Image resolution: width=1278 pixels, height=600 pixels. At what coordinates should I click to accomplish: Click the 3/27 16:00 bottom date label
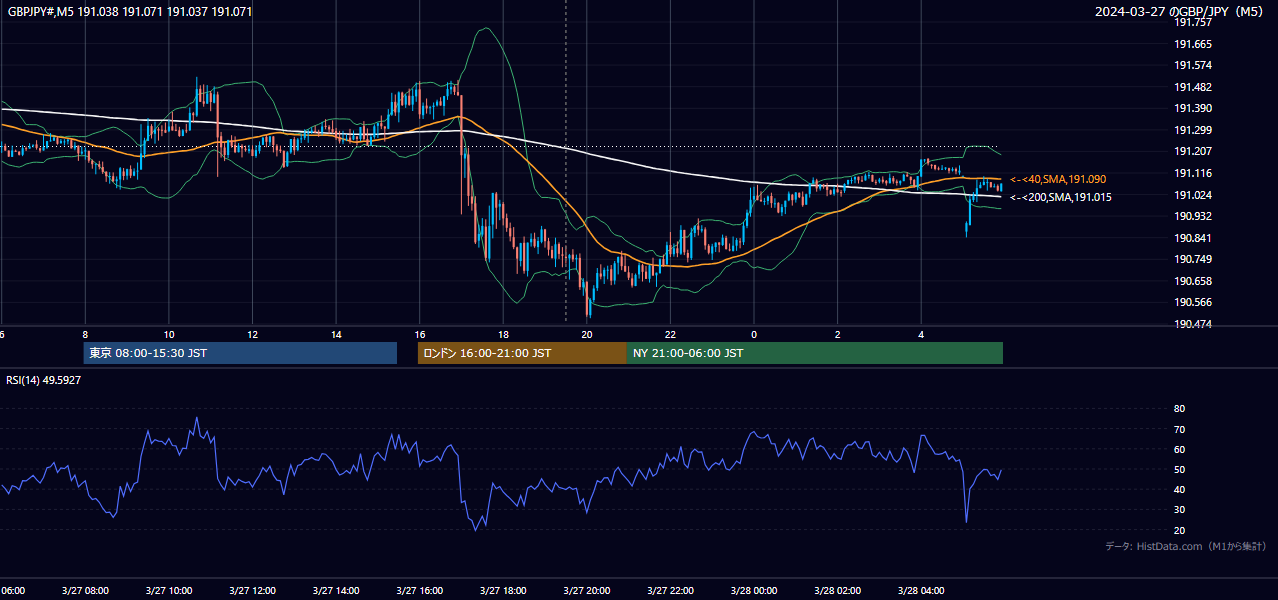pyautogui.click(x=420, y=591)
